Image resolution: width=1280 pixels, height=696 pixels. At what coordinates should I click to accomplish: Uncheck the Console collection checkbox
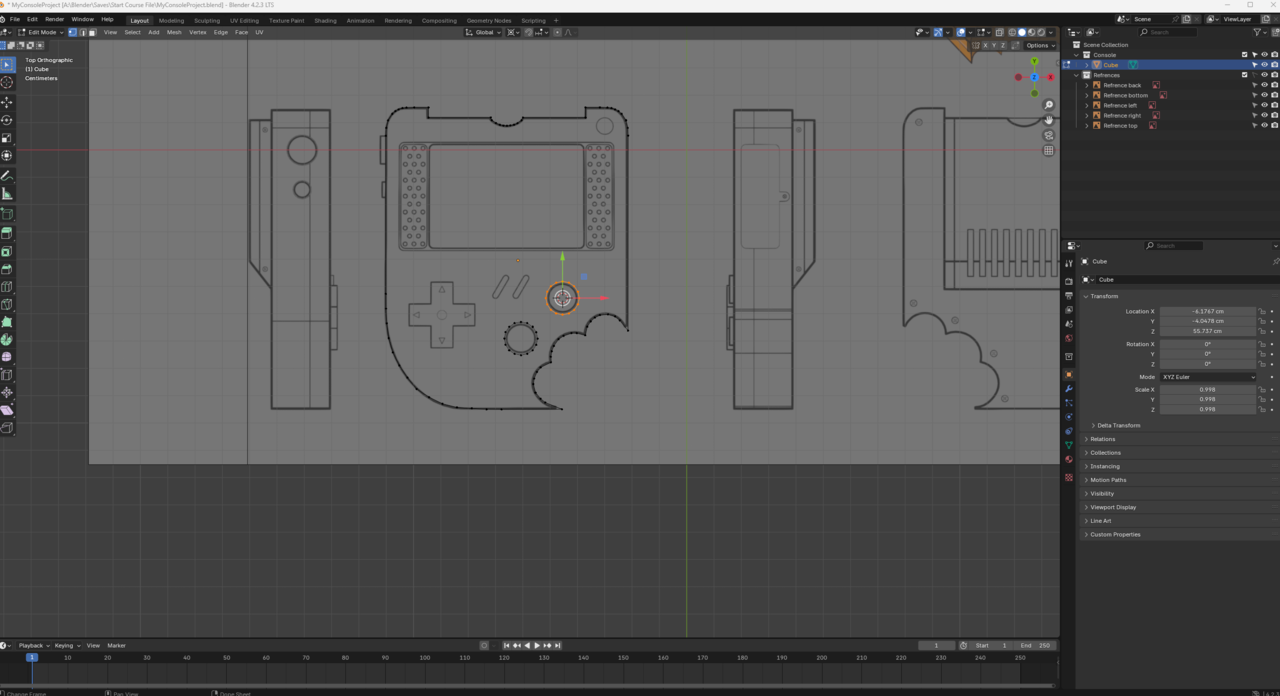click(1245, 55)
